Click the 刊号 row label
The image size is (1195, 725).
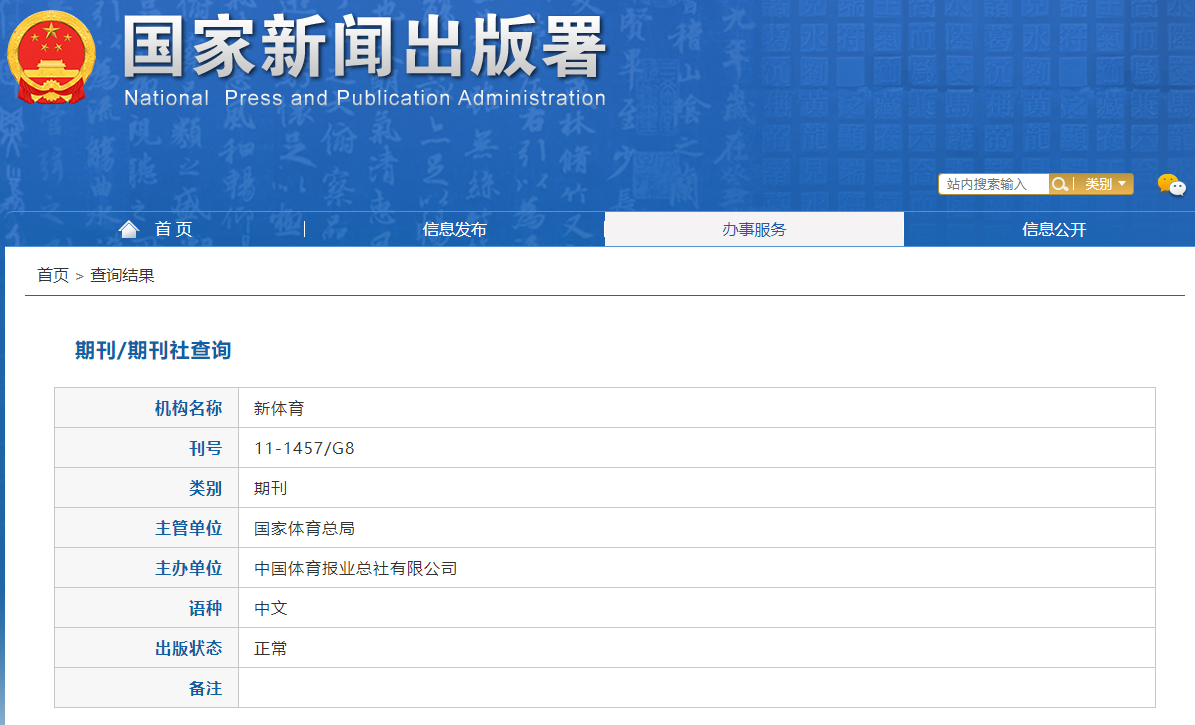(x=205, y=448)
